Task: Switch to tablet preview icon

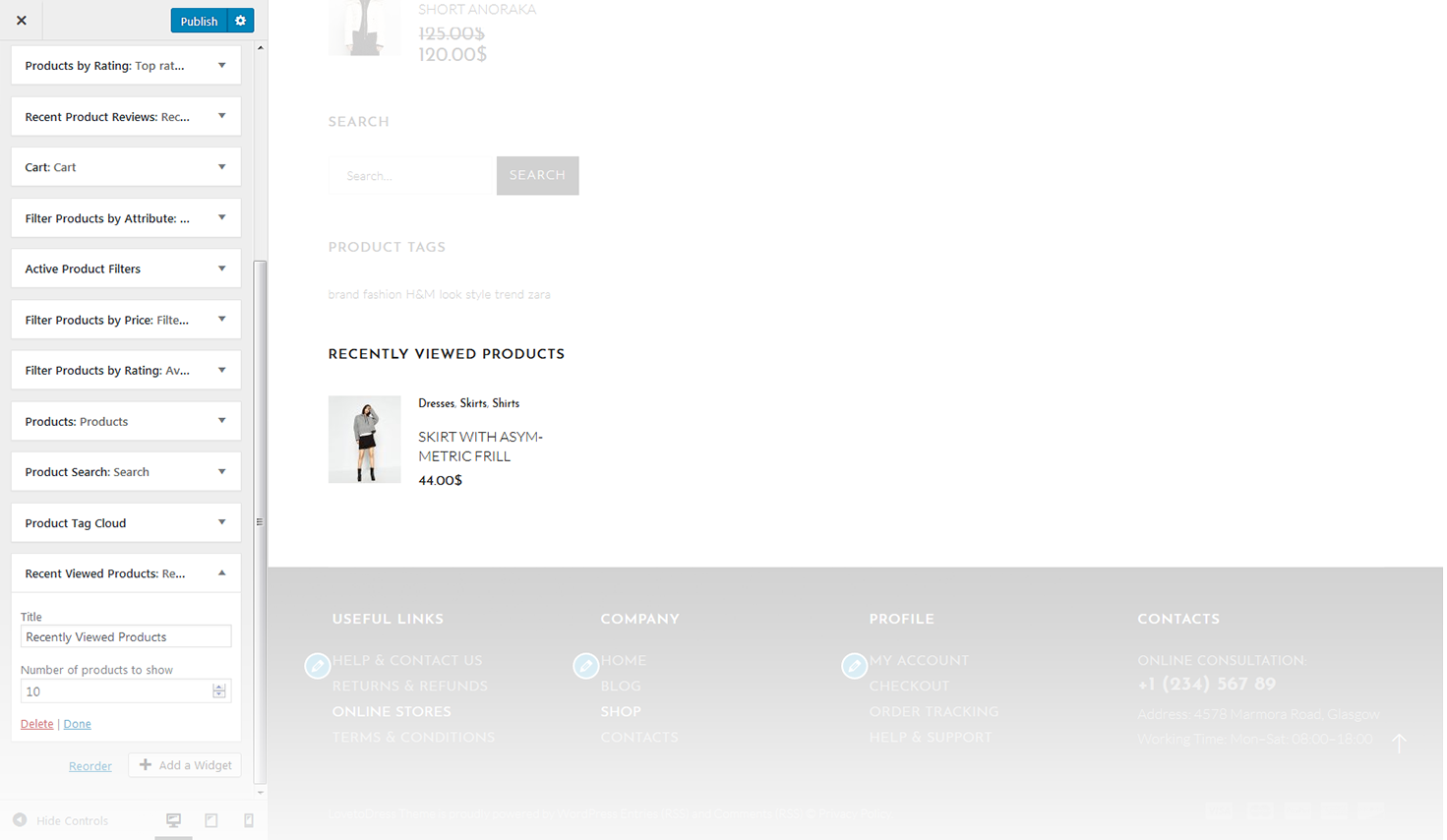Action: pyautogui.click(x=211, y=820)
